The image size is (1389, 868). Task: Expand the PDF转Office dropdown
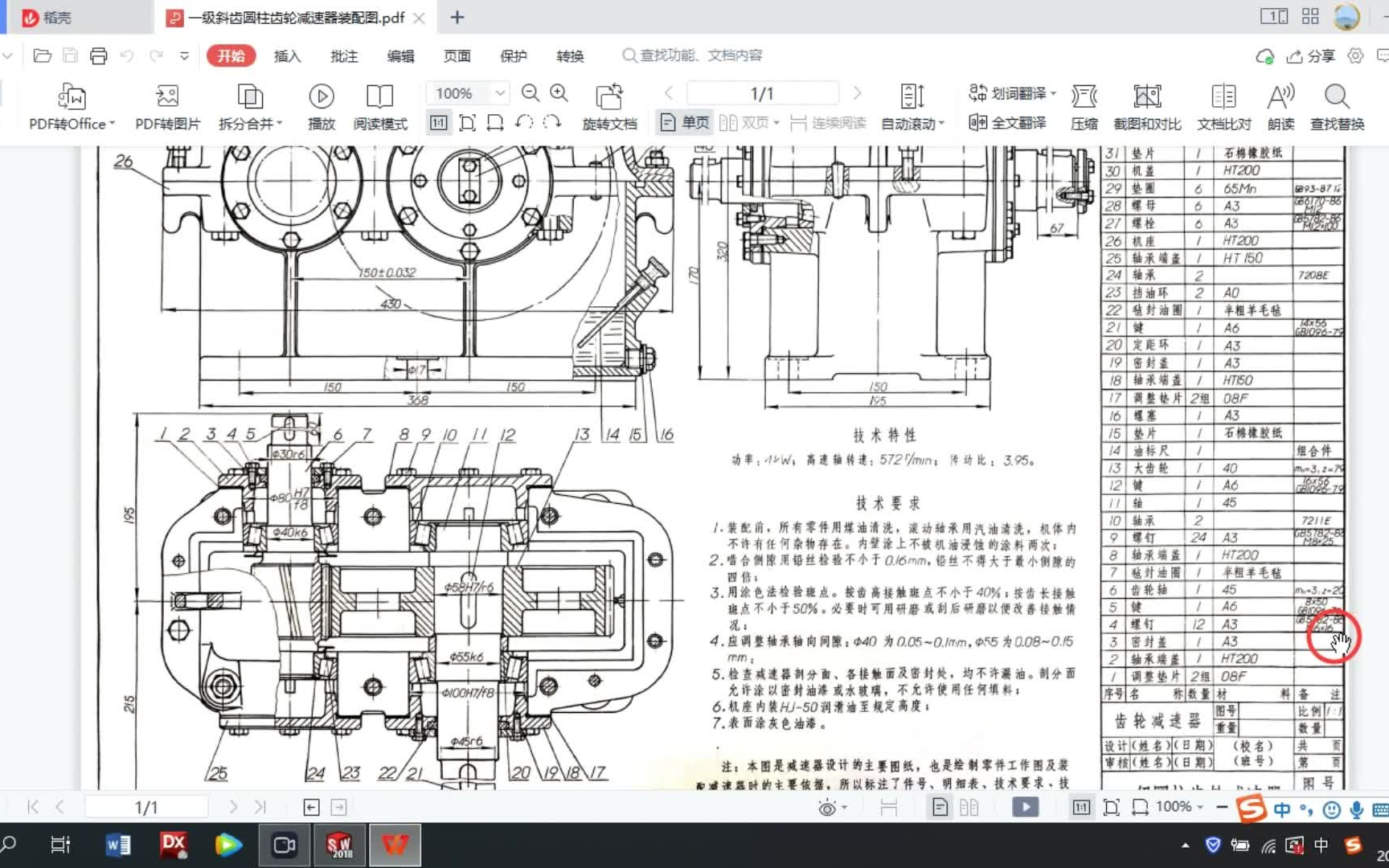[71, 106]
